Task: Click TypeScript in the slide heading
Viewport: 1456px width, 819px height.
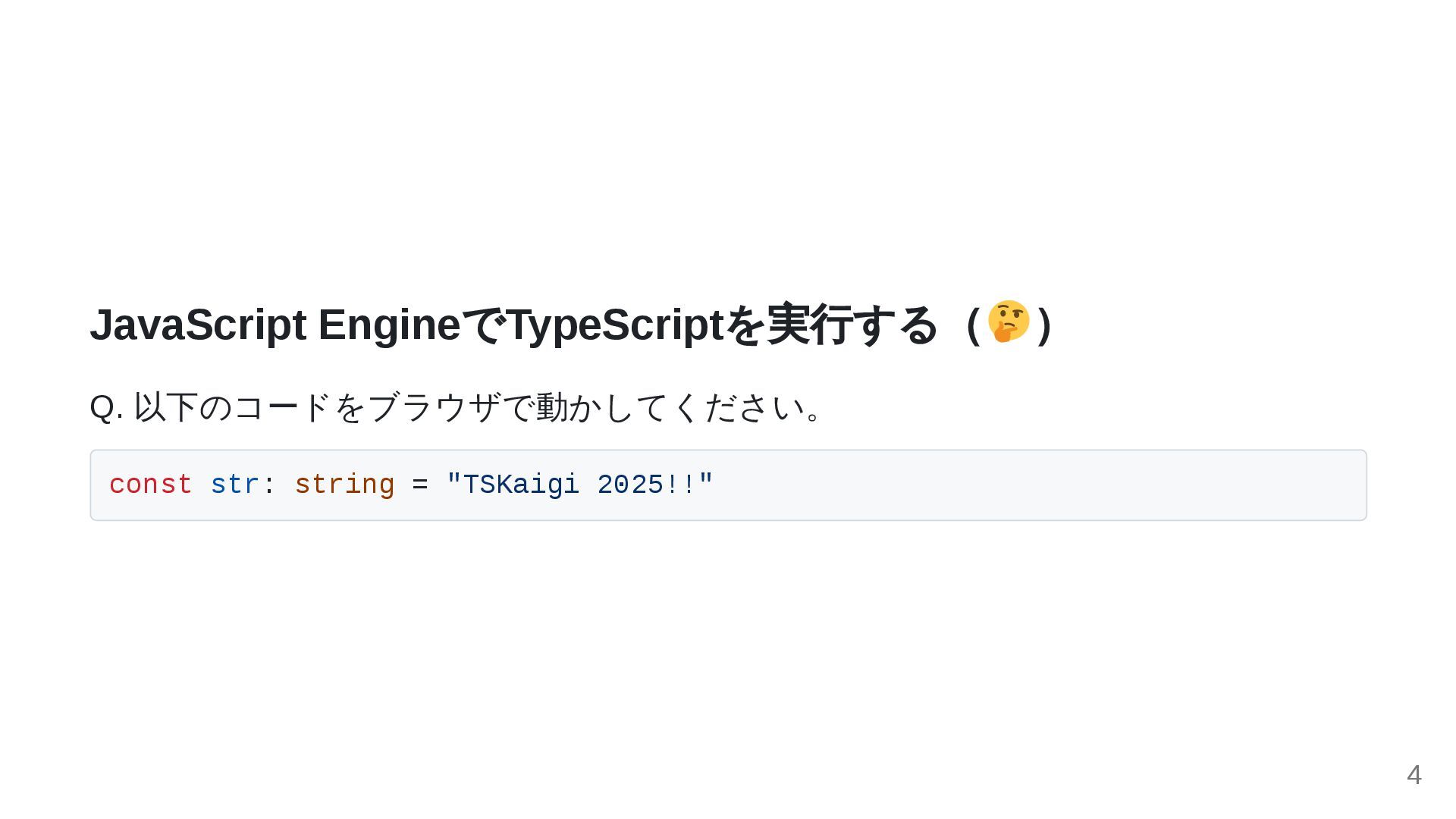Action: click(615, 325)
